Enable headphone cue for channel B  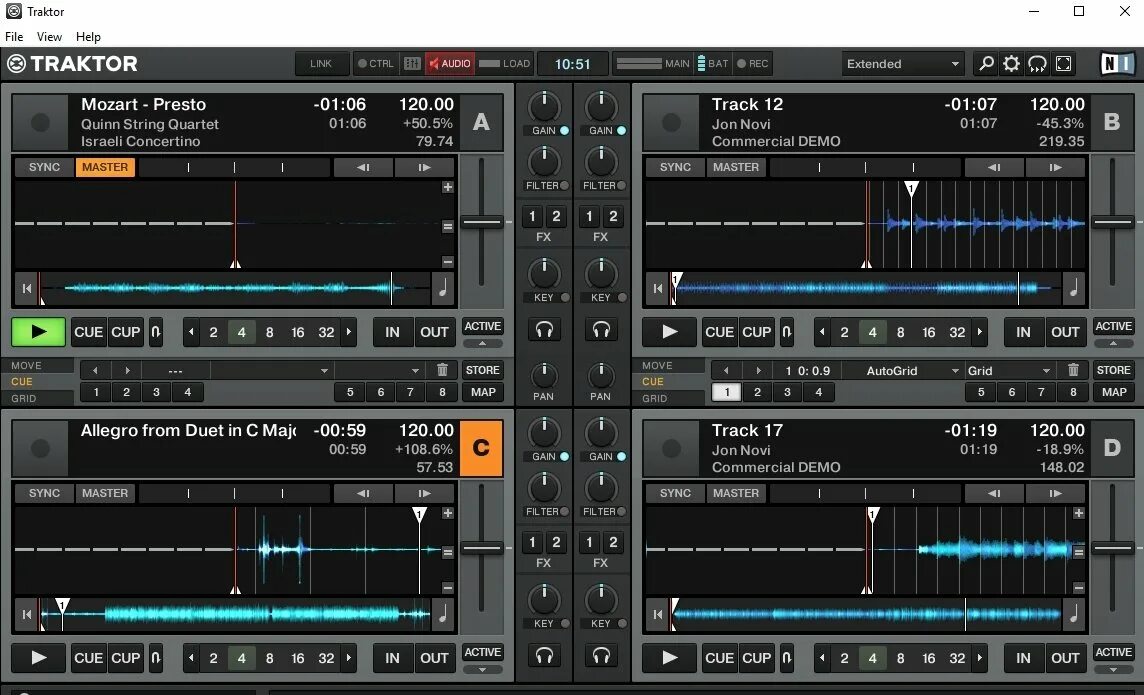coord(600,330)
